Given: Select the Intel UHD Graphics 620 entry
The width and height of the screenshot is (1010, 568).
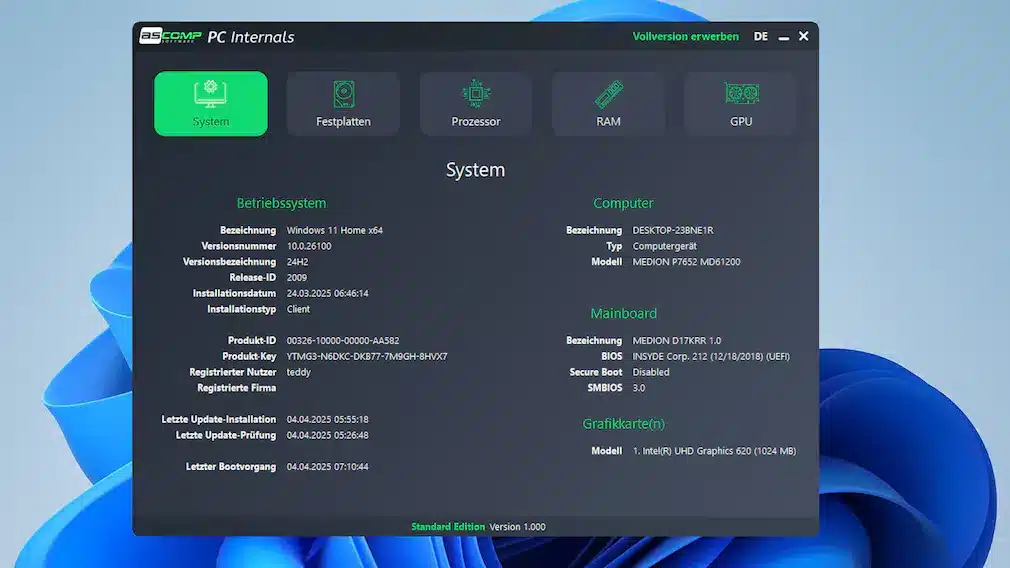Looking at the screenshot, I should pyautogui.click(x=714, y=451).
